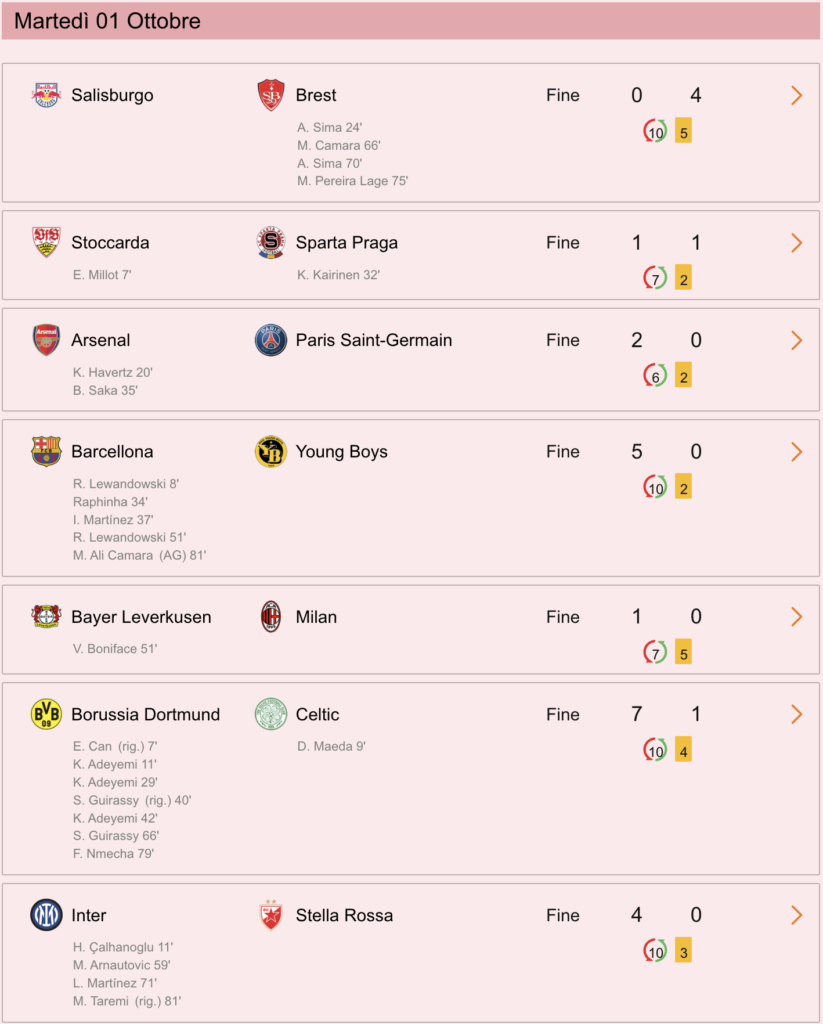This screenshot has width=823, height=1024.
Task: Open the Young Boys team name
Action: pyautogui.click(x=342, y=451)
